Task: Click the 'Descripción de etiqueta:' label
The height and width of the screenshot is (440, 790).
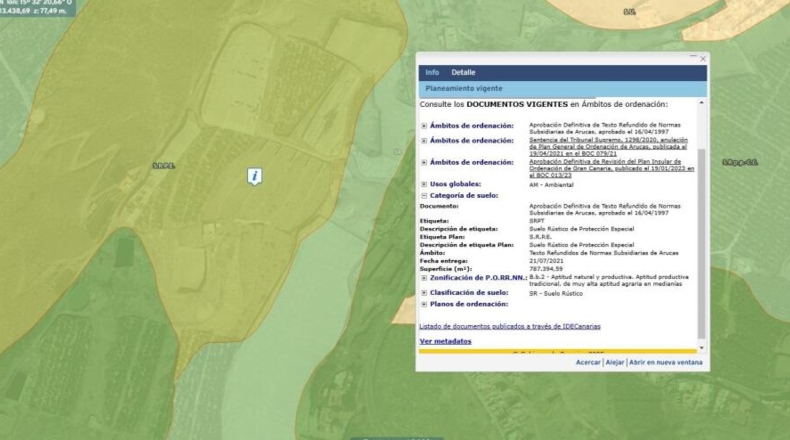Action: 458,229
